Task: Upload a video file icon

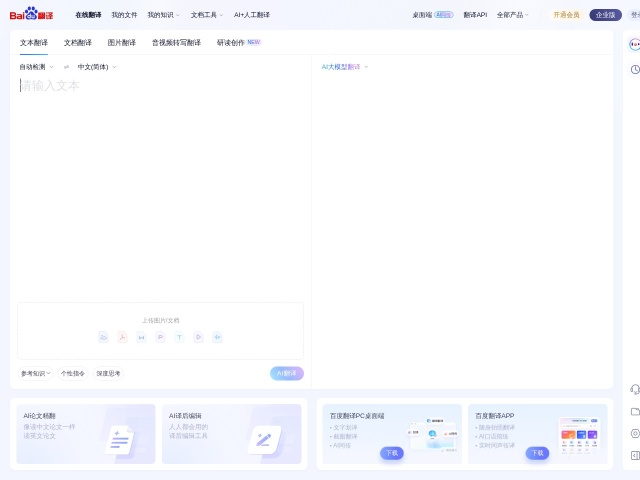Action: [198, 337]
